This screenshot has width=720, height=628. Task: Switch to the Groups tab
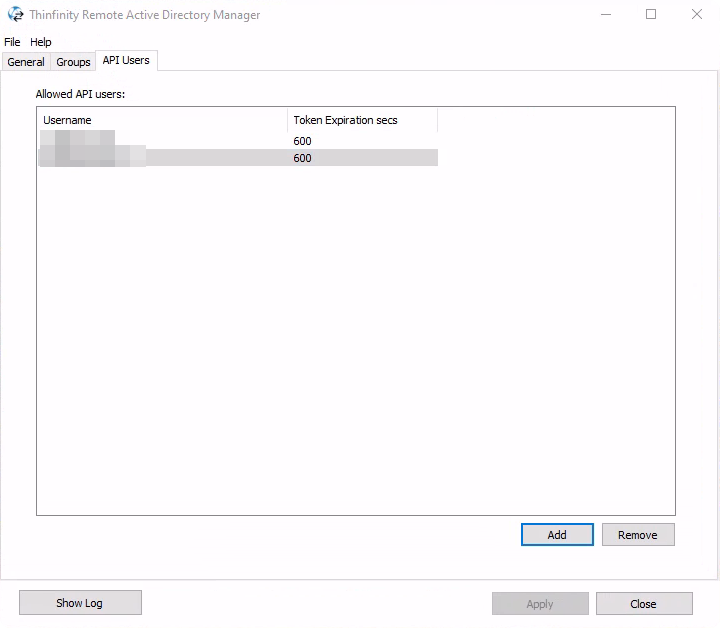pos(73,62)
